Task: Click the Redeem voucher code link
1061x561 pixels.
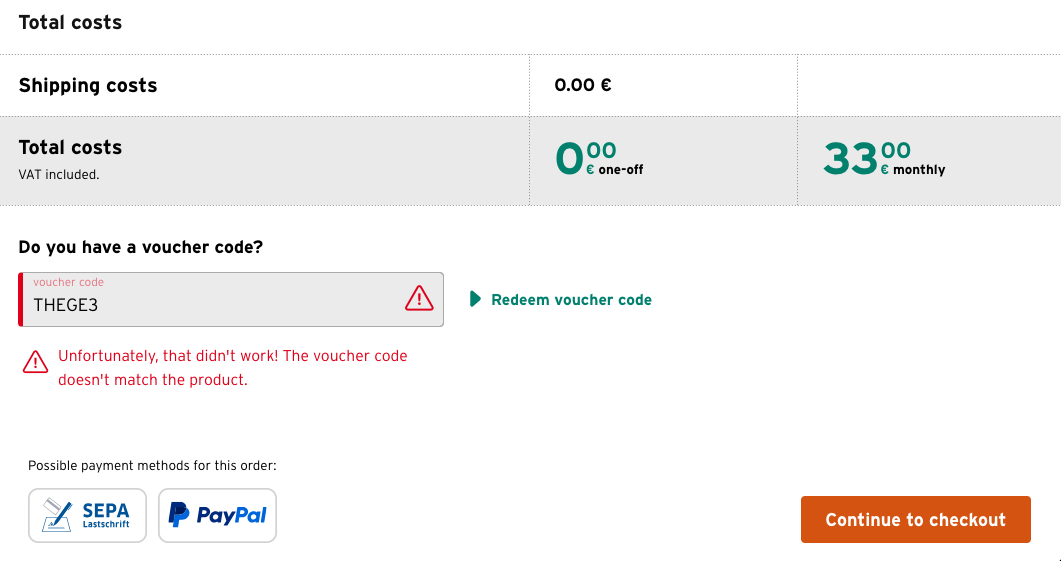Action: [x=571, y=299]
